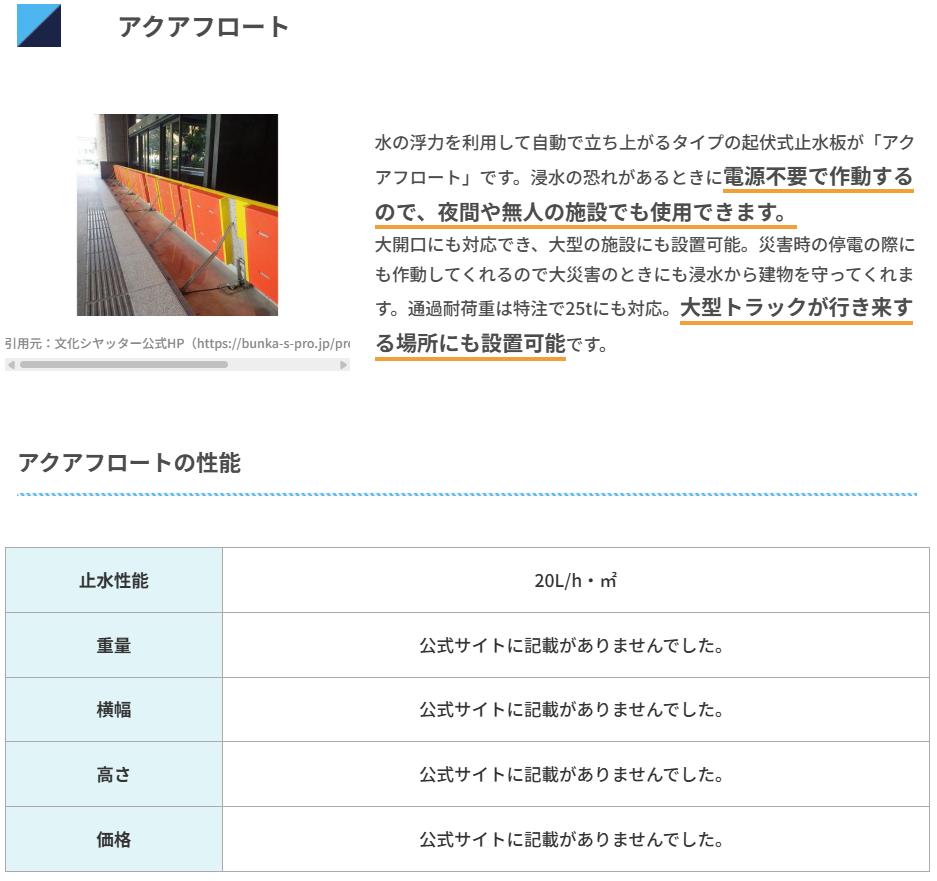Click the blue diagonal icon beside アクアフロート heading
Viewport: 937px width, 881px height.
click(39, 26)
